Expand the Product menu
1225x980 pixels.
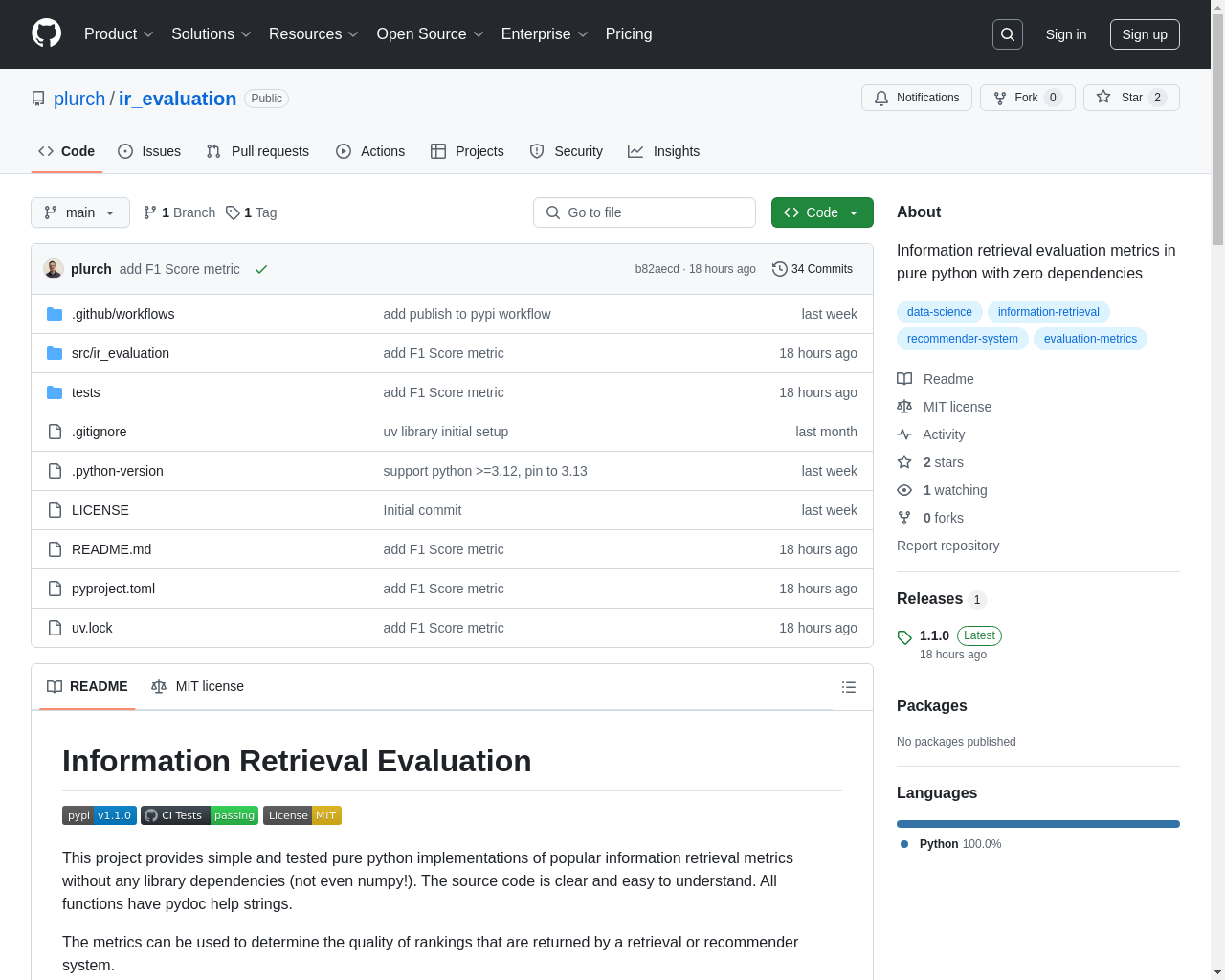tap(119, 34)
